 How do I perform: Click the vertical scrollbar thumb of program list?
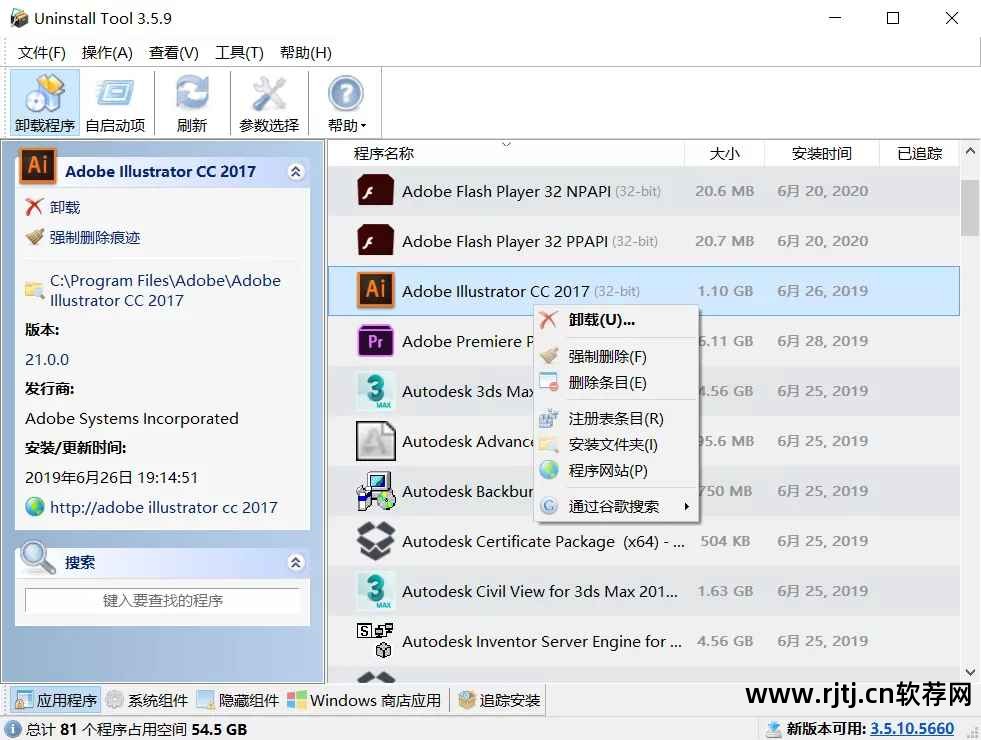coord(970,206)
